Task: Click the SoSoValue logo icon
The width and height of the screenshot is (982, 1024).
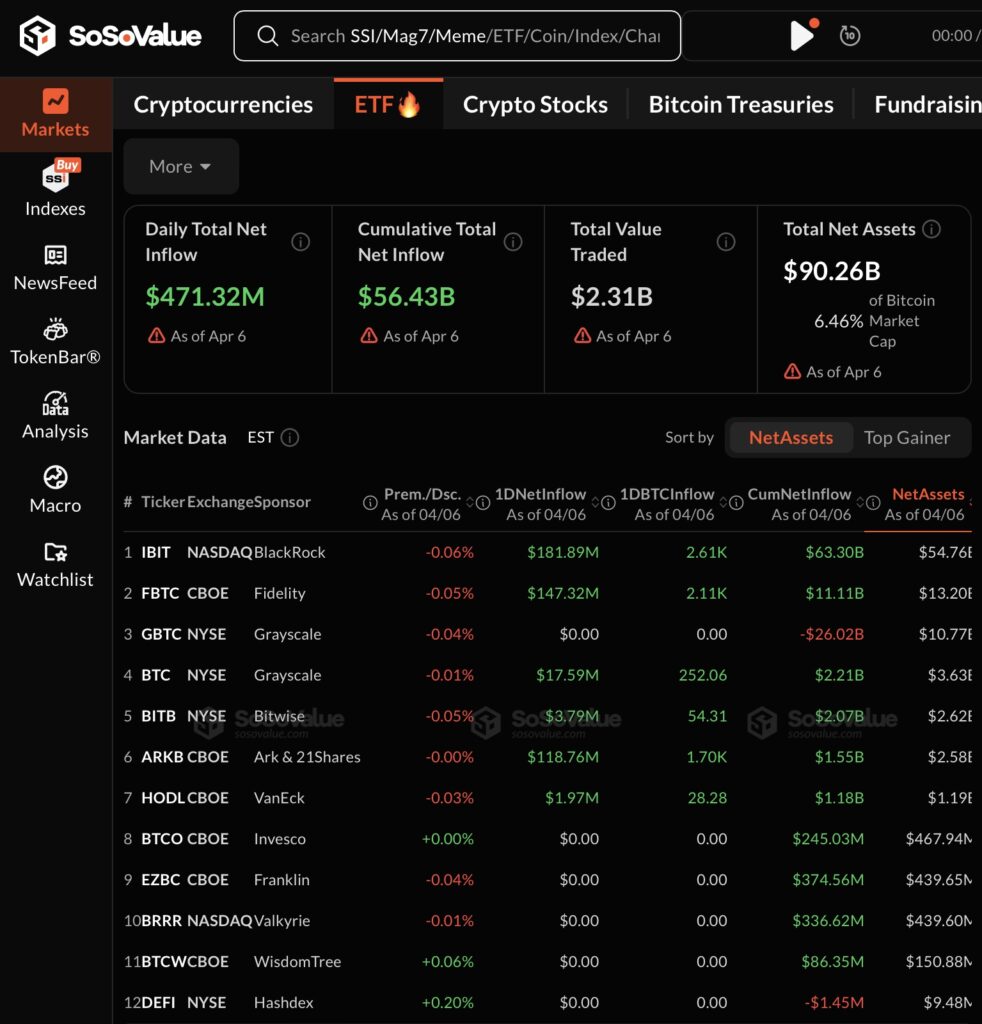Action: point(40,35)
